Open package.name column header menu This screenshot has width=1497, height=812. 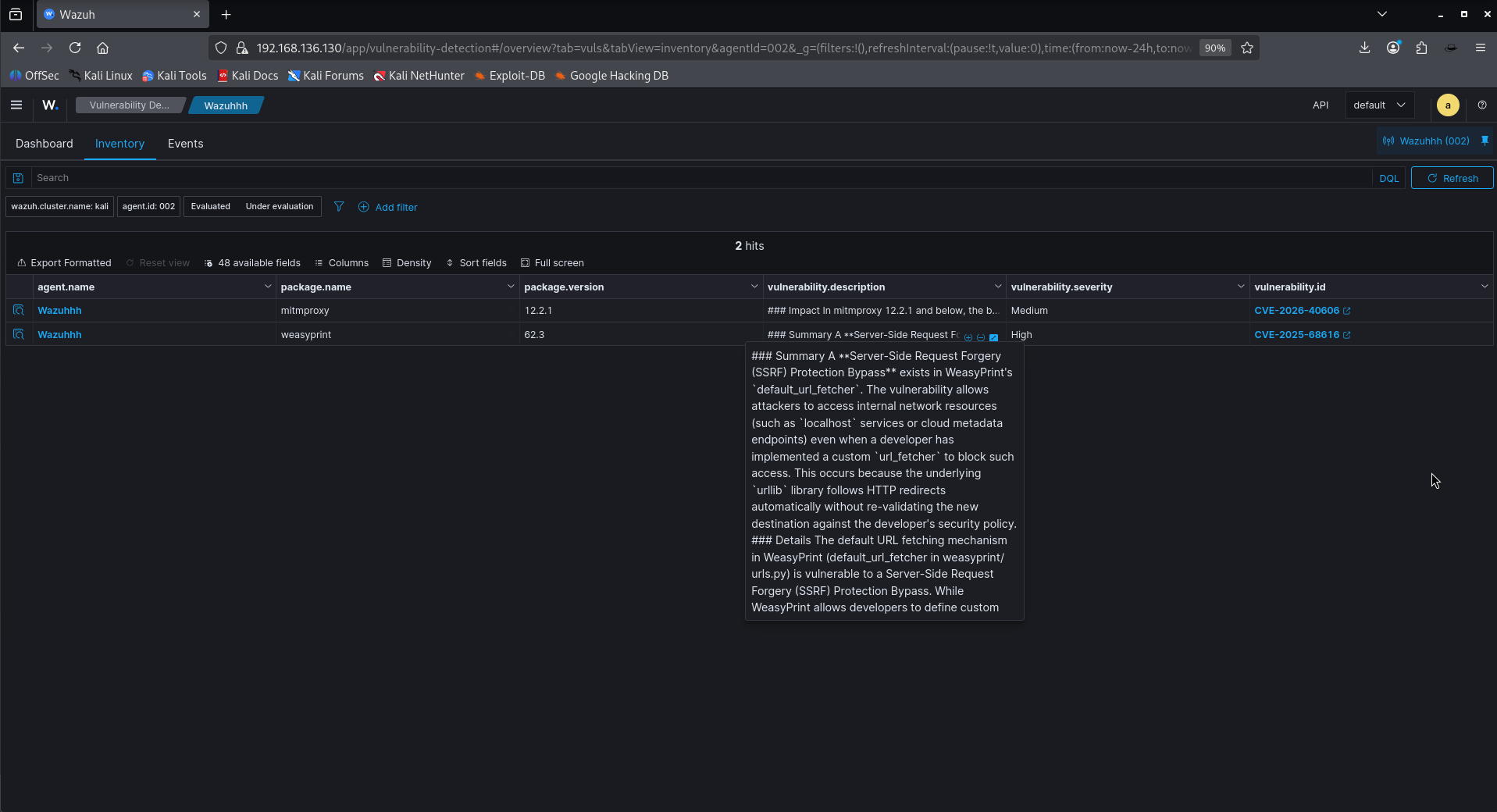click(x=511, y=287)
